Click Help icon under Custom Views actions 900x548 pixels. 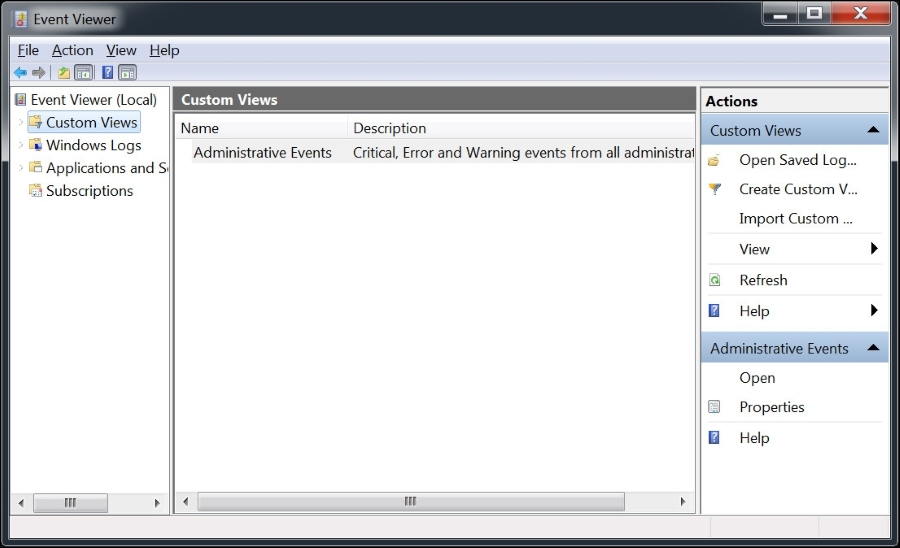(714, 310)
